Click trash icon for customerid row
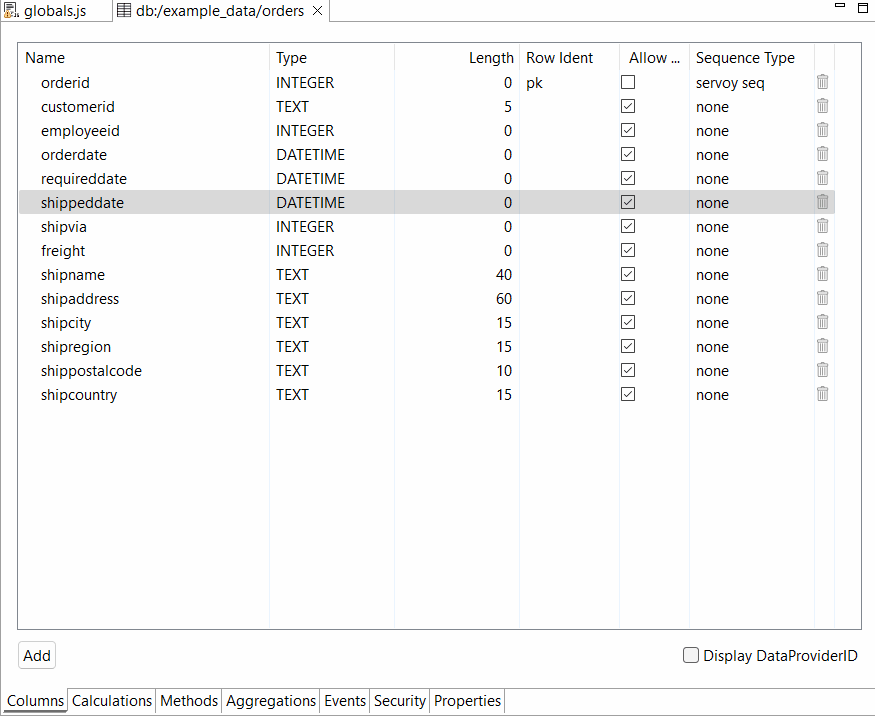Screen dimensions: 875x716 coord(822,106)
